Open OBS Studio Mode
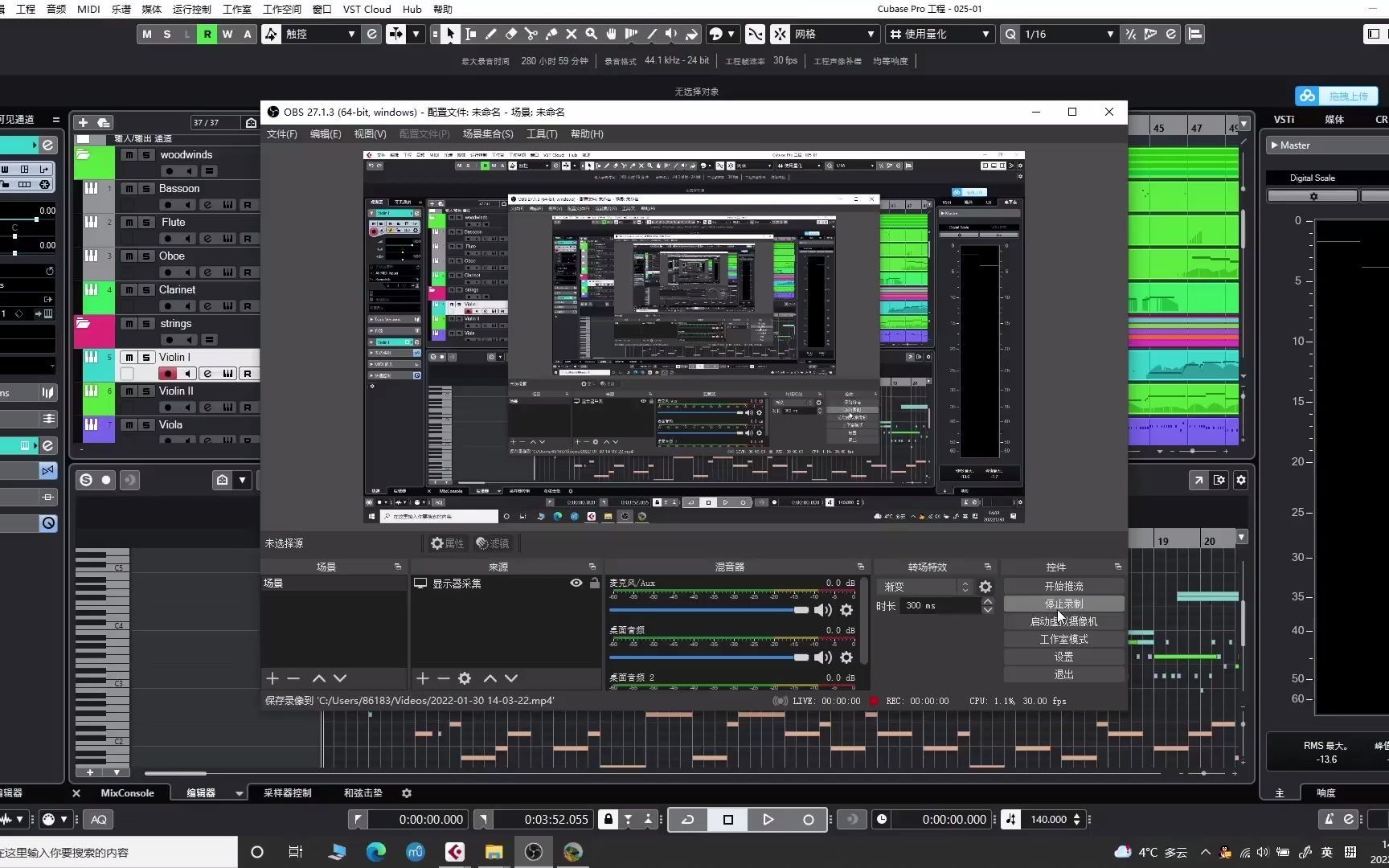 tap(1063, 639)
